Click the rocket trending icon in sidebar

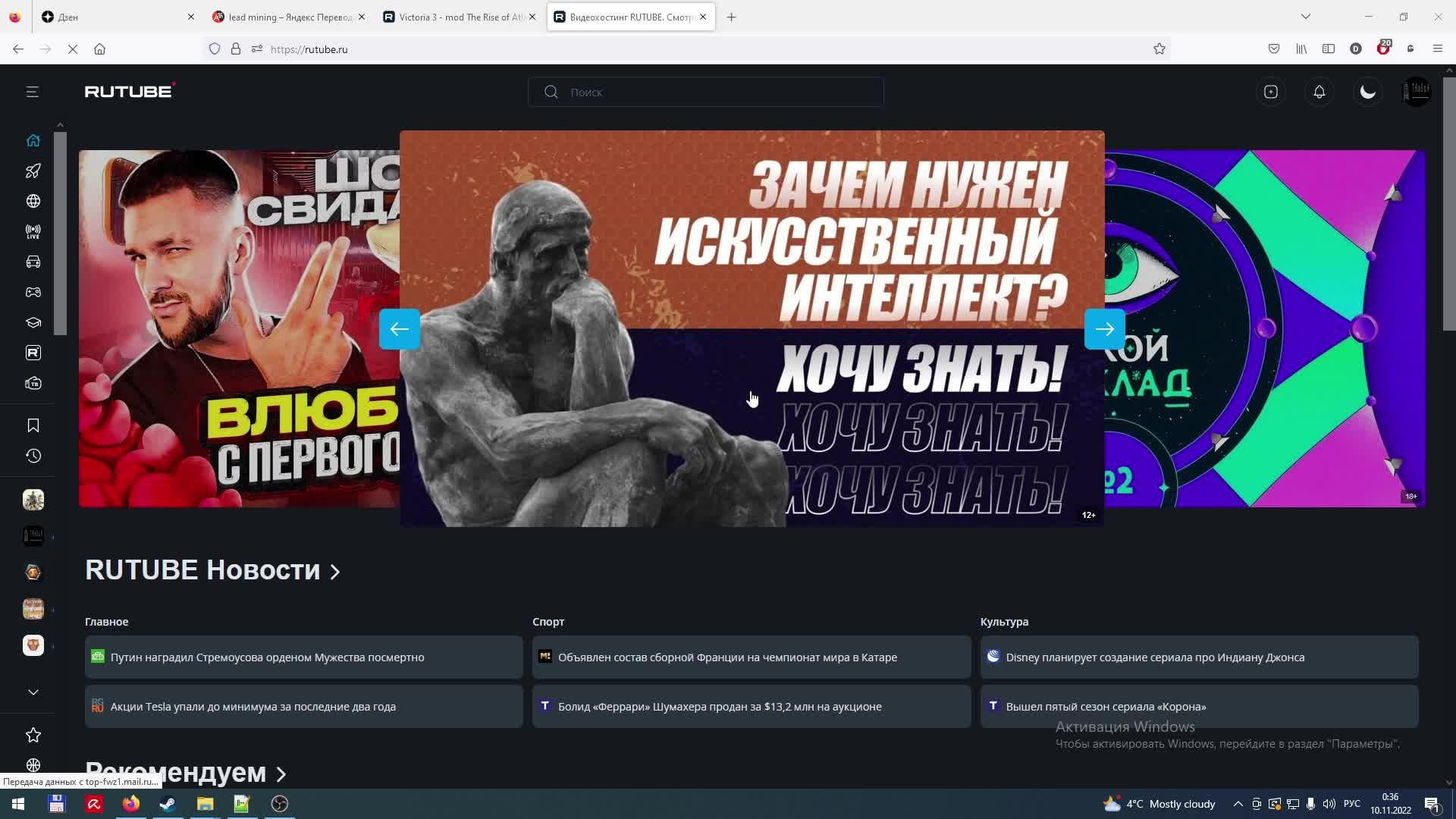point(33,171)
